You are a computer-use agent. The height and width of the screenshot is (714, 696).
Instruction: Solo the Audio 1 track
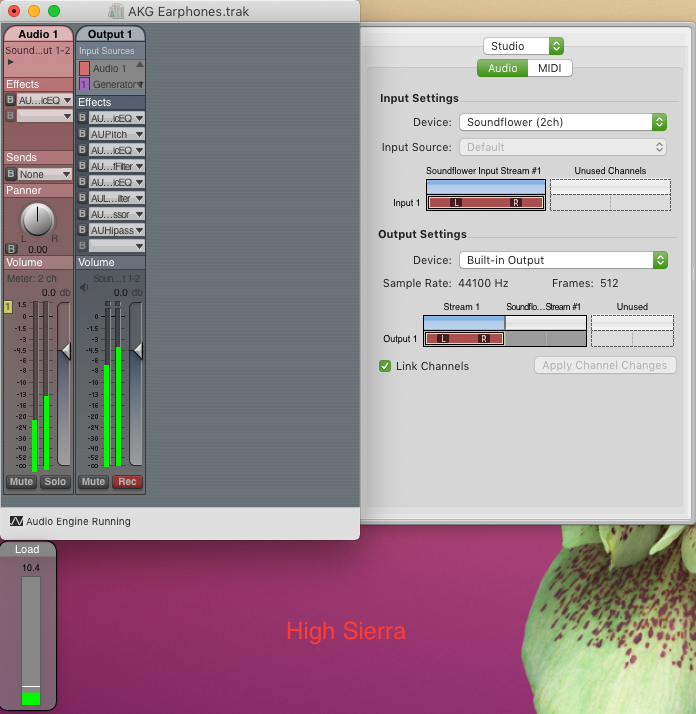click(x=55, y=482)
